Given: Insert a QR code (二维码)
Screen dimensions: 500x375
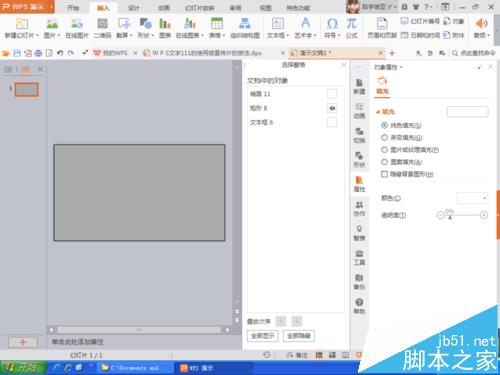Looking at the screenshot, I should pyautogui.click(x=102, y=28).
